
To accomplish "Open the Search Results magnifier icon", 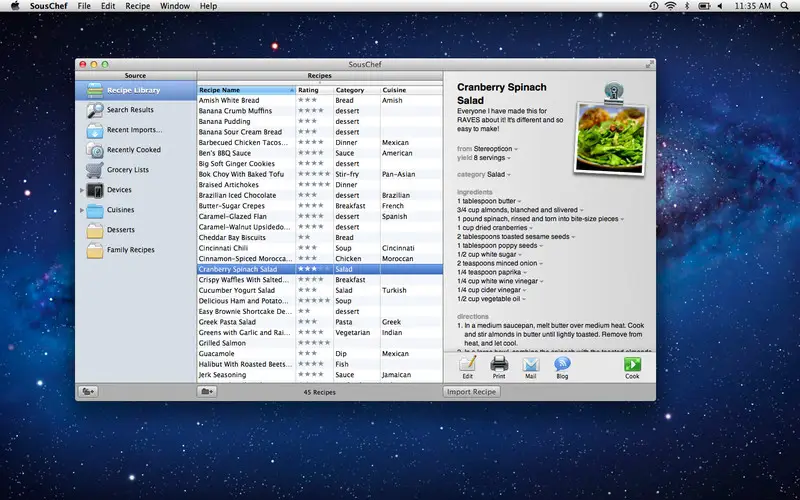I will [95, 110].
